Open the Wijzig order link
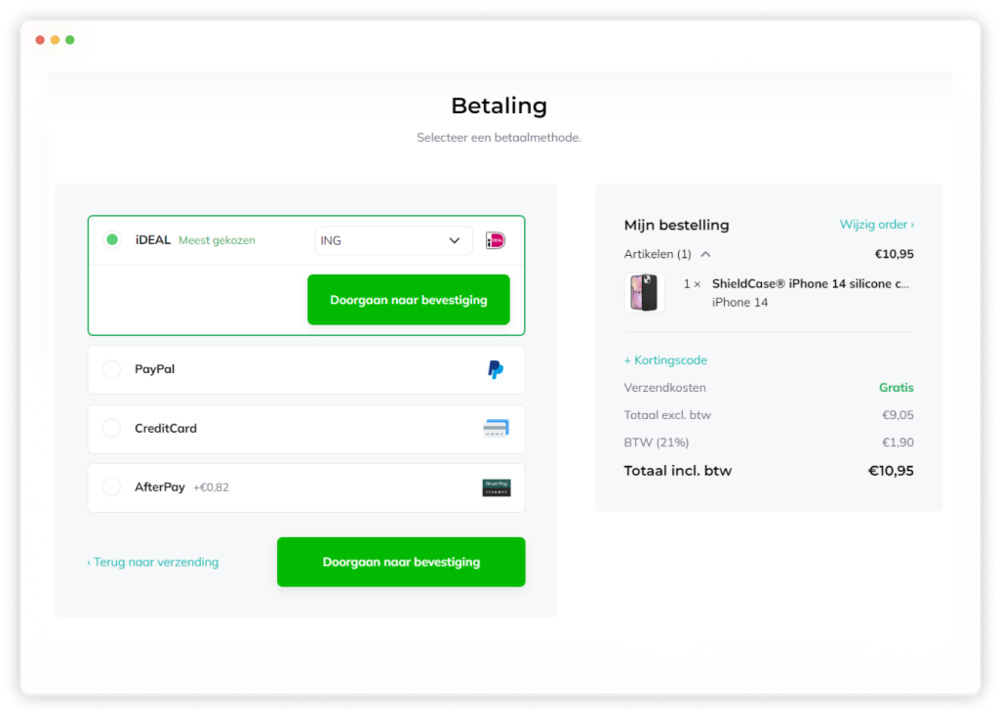The image size is (1000, 716). click(876, 225)
